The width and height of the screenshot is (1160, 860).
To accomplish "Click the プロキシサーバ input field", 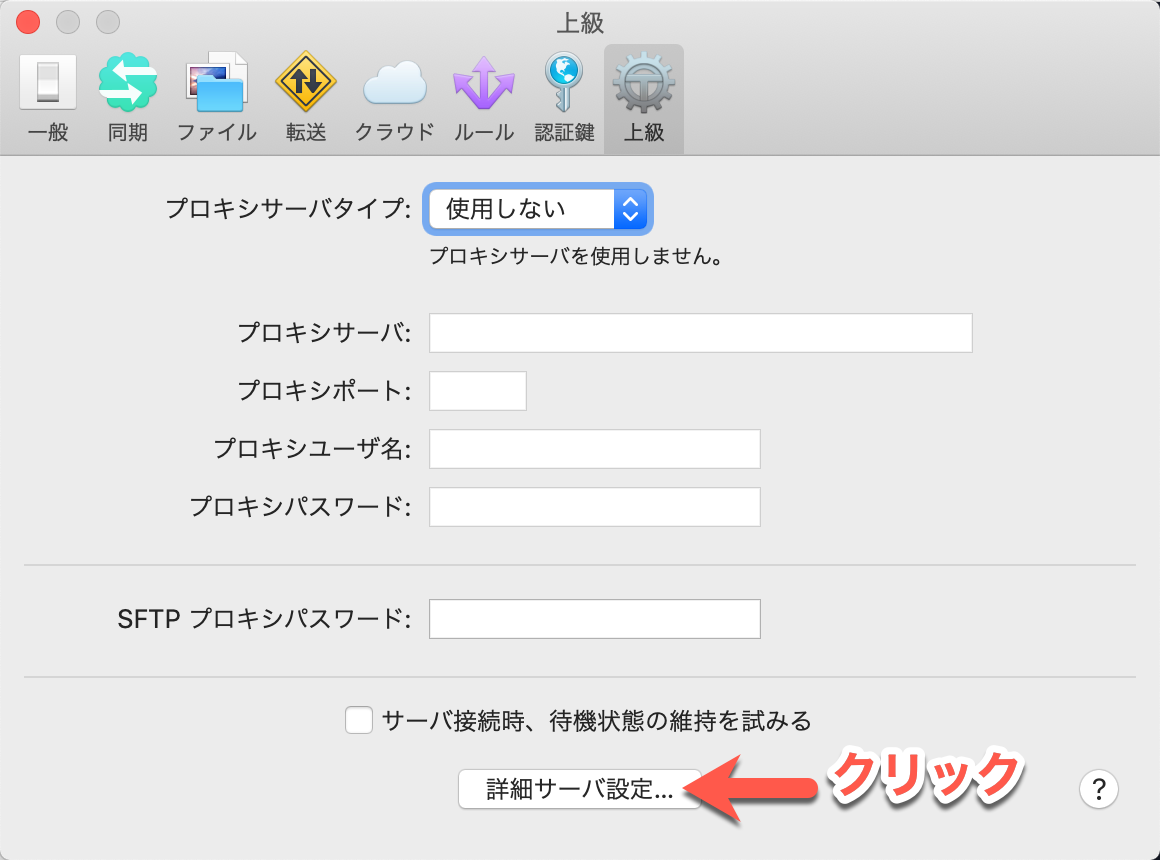I will 701,333.
